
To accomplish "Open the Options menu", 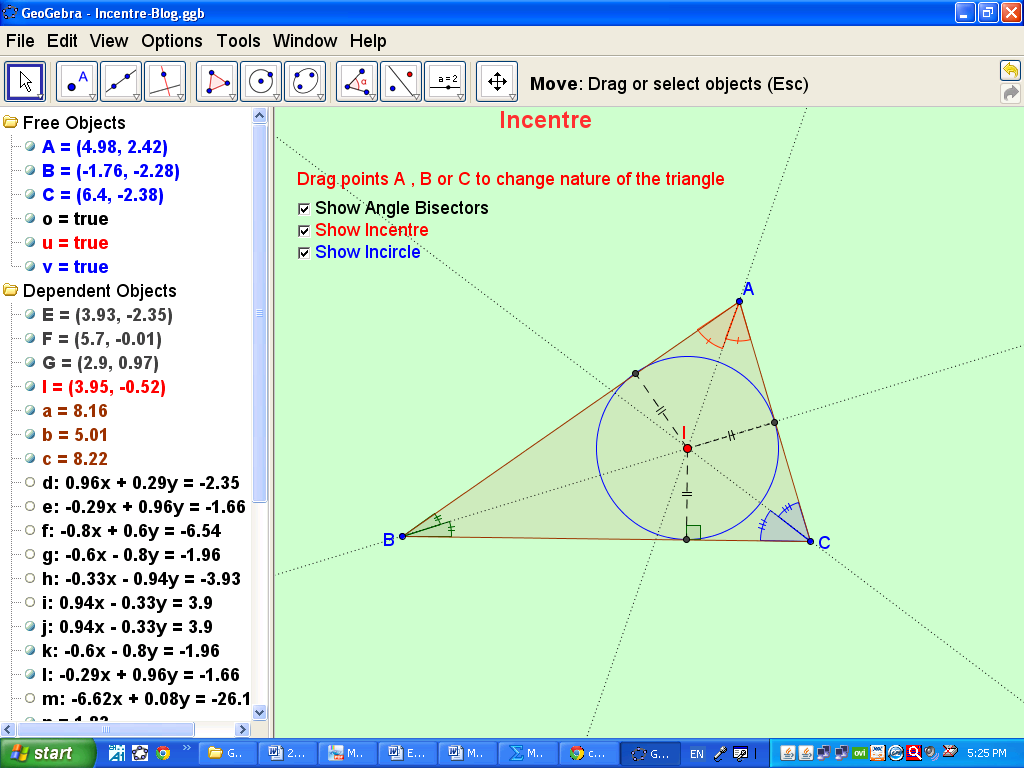I will click(x=171, y=41).
